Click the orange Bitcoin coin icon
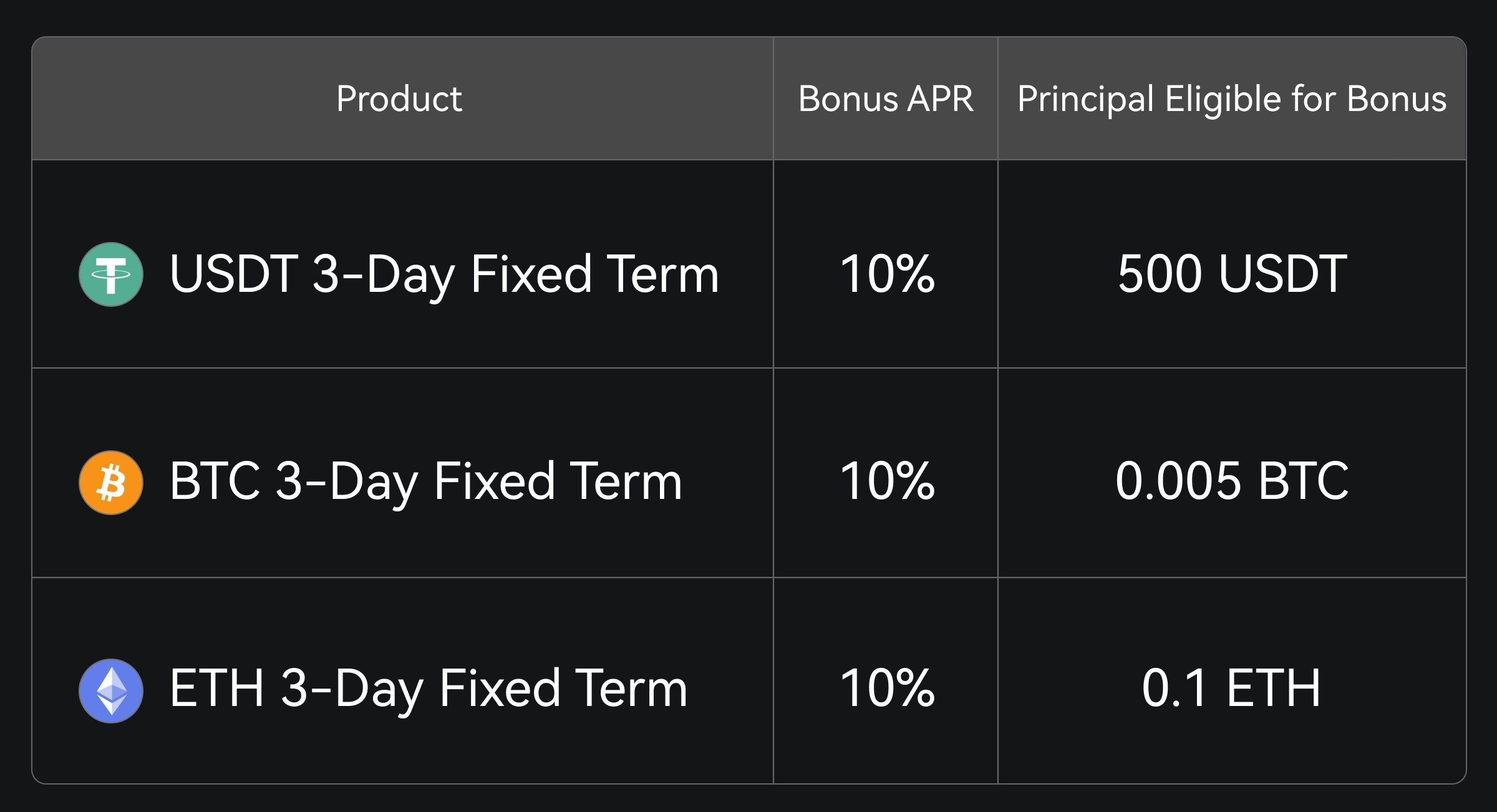Image resolution: width=1497 pixels, height=812 pixels. pyautogui.click(x=111, y=483)
